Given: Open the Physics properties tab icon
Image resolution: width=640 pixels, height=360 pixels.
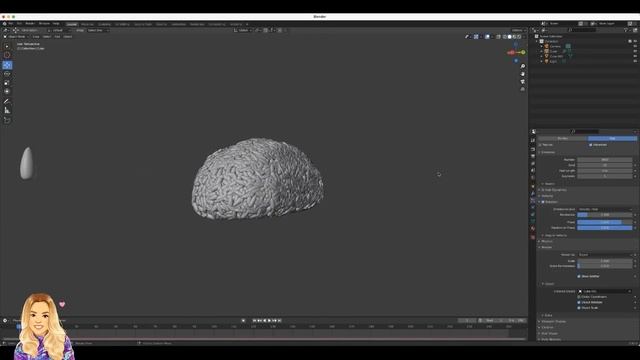Looking at the screenshot, I should 533,207.
